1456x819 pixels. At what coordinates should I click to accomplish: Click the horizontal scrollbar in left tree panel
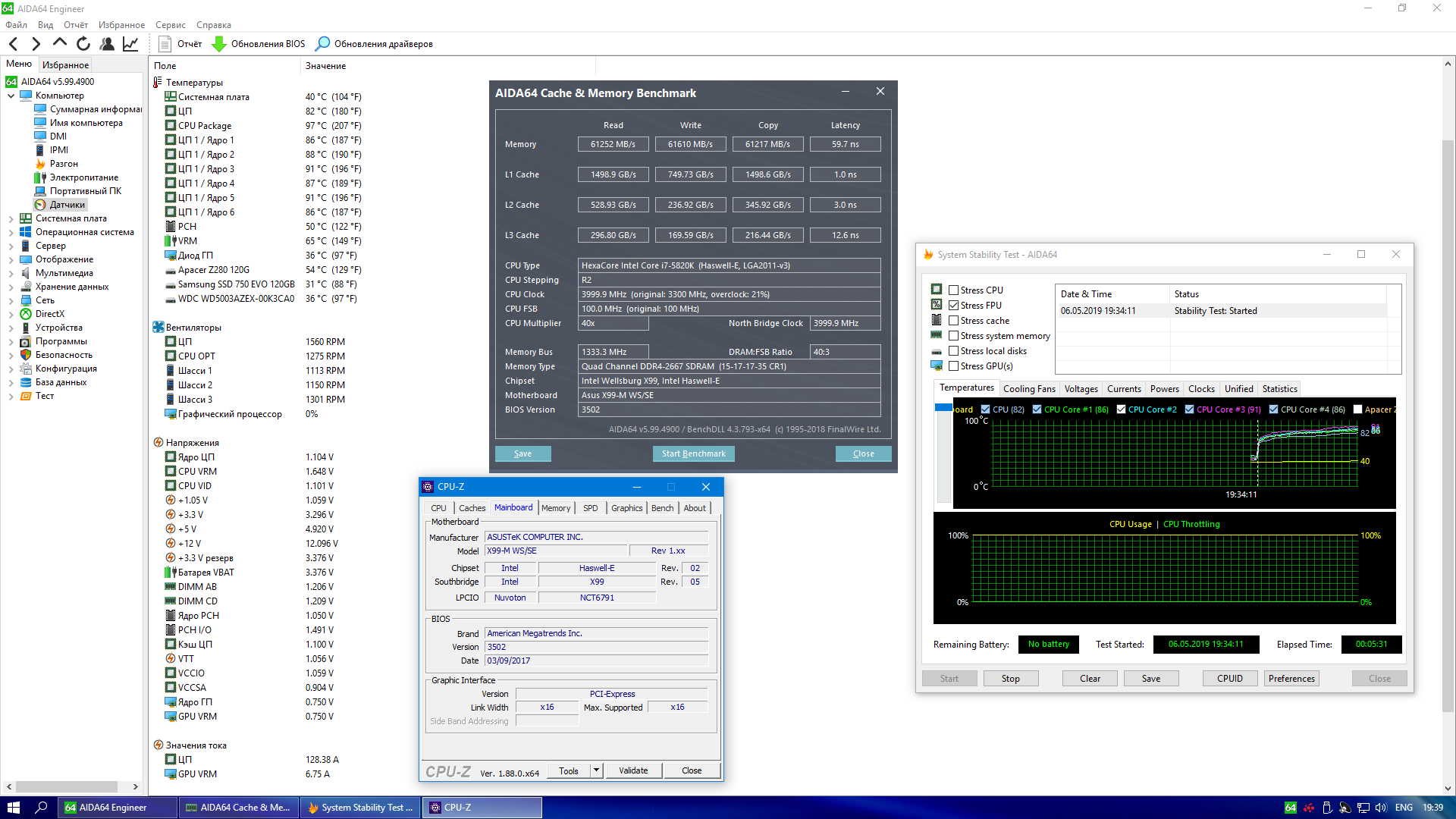click(68, 786)
